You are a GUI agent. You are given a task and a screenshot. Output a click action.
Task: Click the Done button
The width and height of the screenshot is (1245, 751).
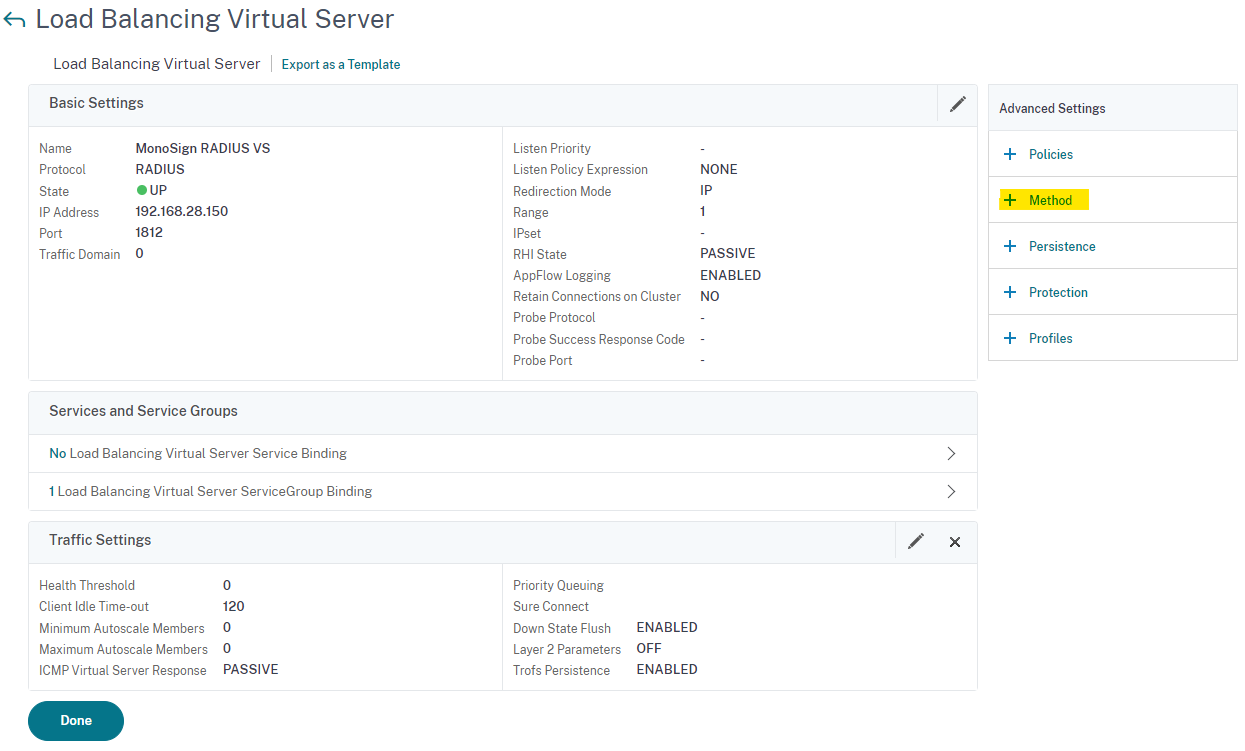76,720
